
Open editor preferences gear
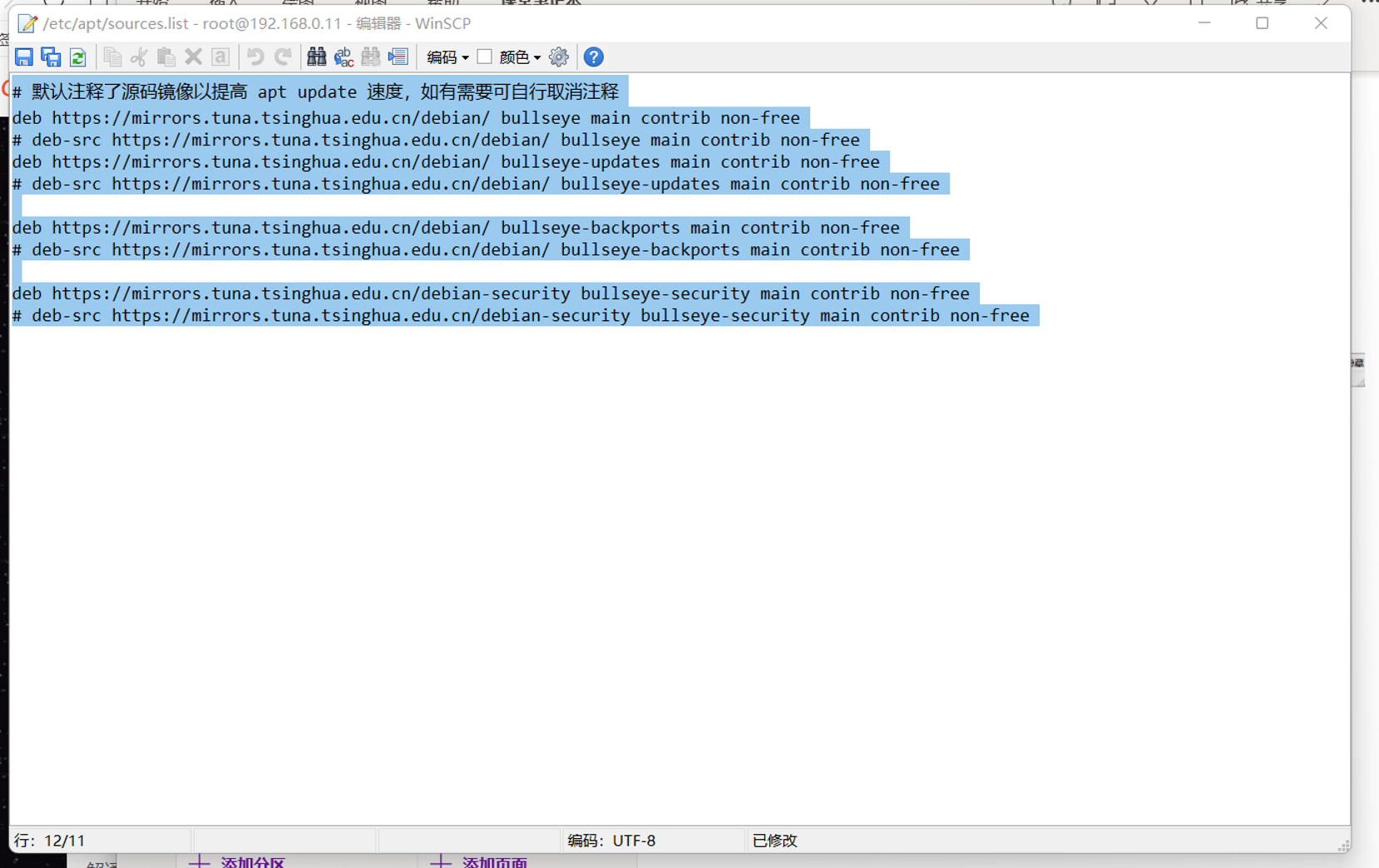tap(559, 57)
